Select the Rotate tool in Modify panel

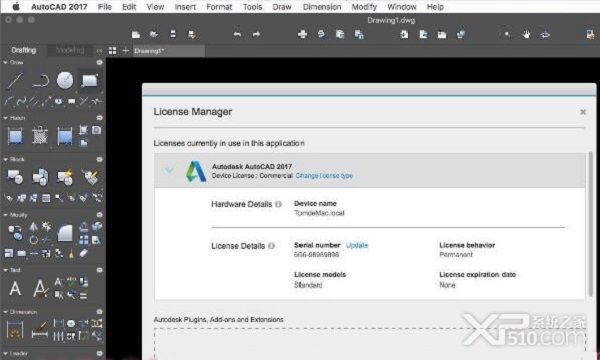pyautogui.click(x=34, y=240)
